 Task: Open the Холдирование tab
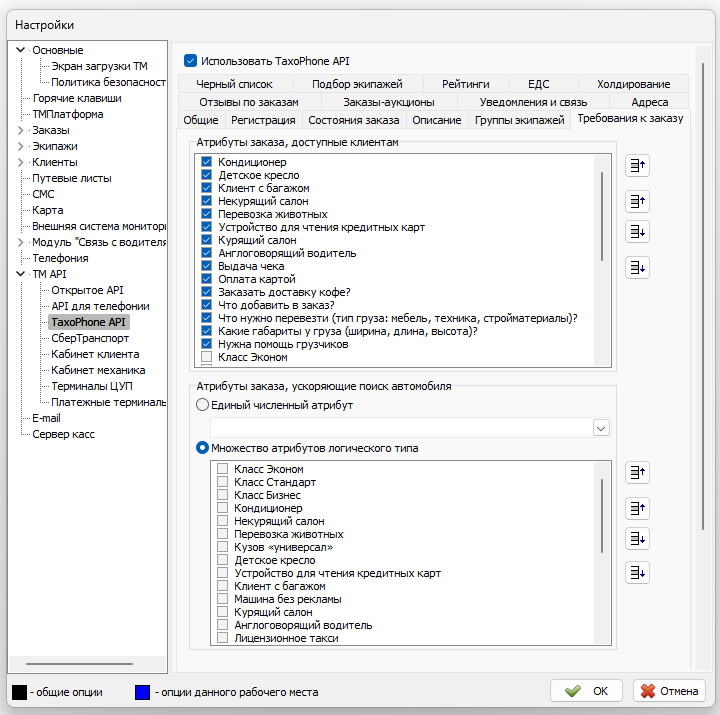[x=633, y=84]
